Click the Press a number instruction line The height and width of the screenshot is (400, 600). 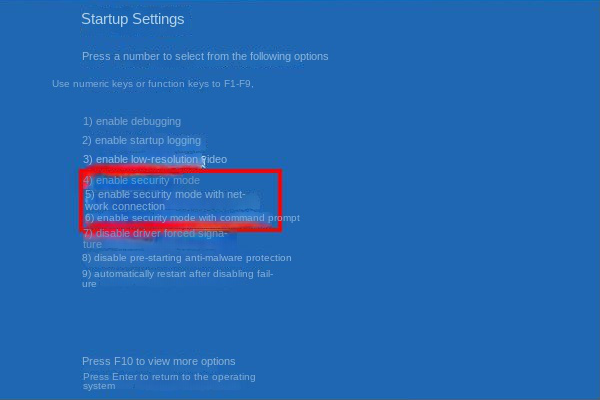(x=205, y=57)
